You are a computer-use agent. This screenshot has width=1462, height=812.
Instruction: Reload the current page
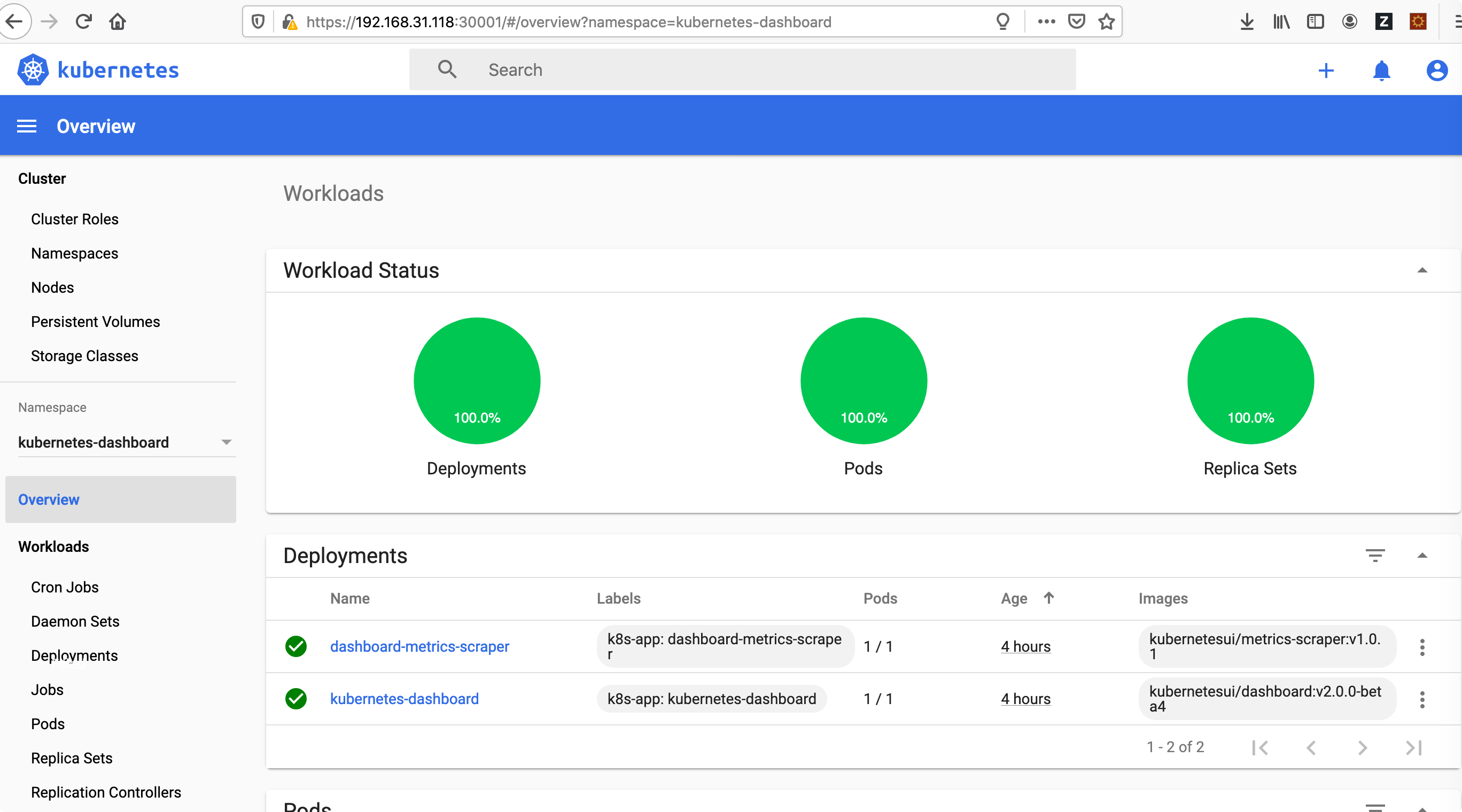click(x=83, y=21)
